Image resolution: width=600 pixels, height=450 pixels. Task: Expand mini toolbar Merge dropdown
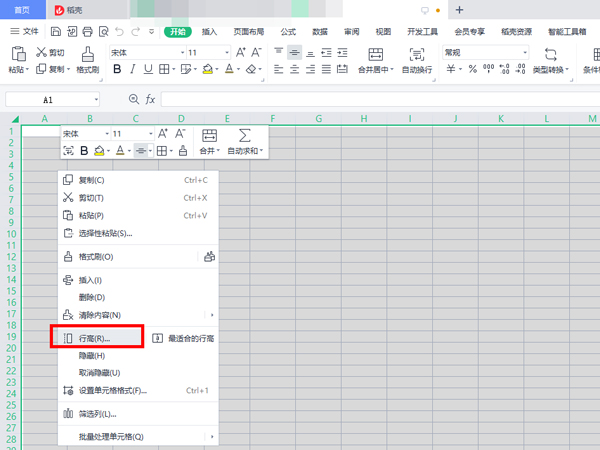coord(218,151)
